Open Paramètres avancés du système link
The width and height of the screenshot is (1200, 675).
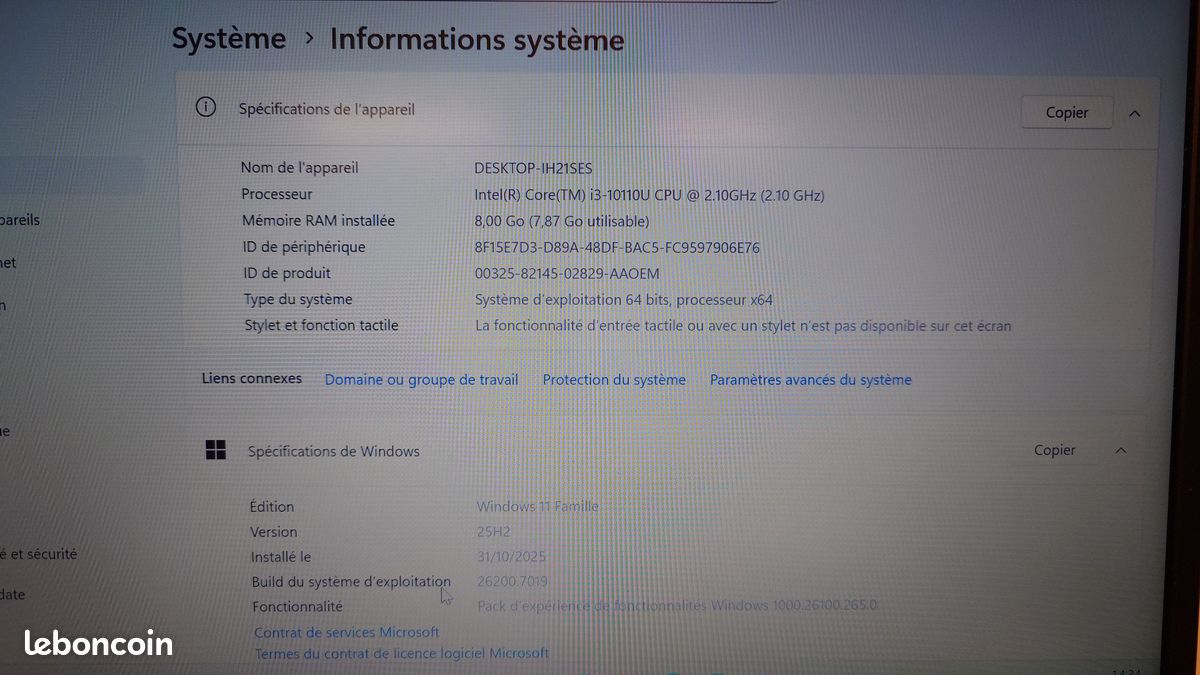810,379
